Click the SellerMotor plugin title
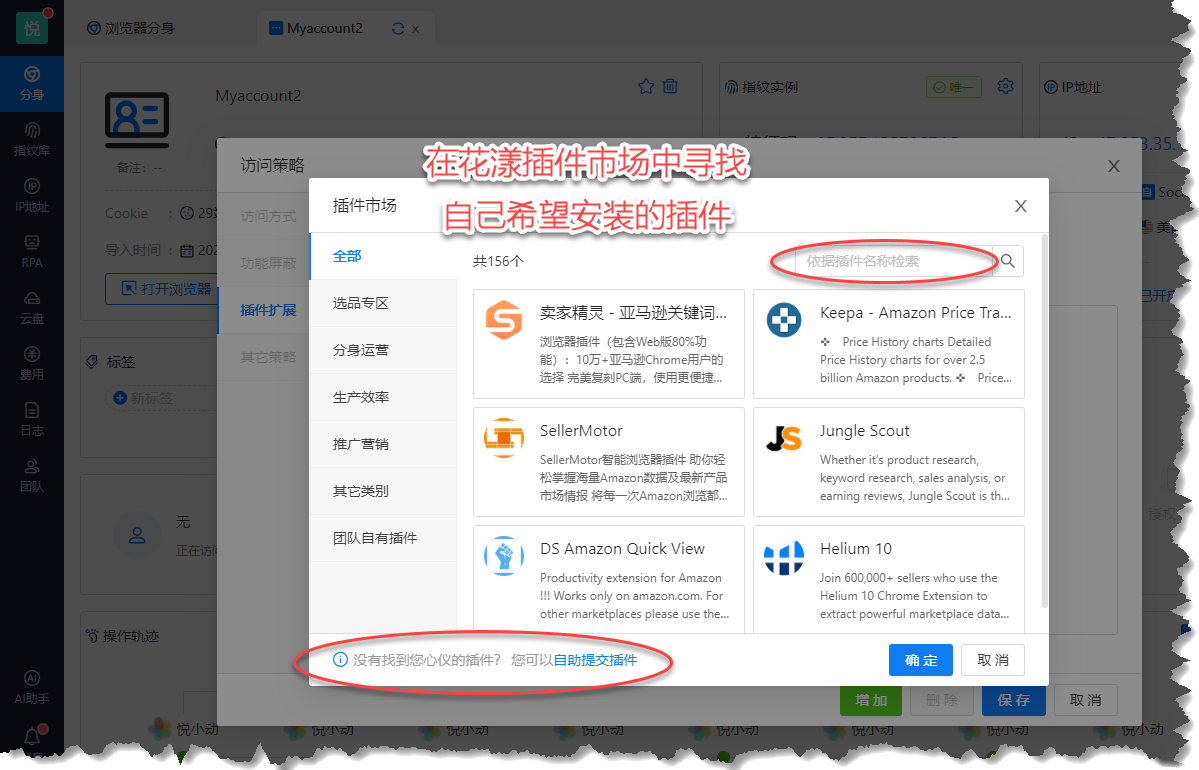Image resolution: width=1199 pixels, height=770 pixels. point(581,431)
